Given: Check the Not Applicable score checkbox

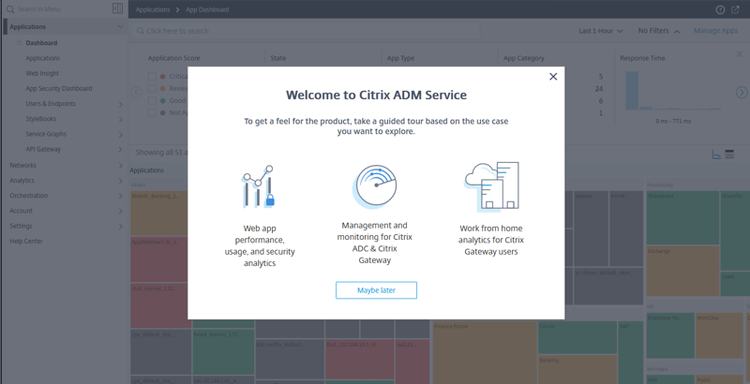Looking at the screenshot, I should 152,113.
